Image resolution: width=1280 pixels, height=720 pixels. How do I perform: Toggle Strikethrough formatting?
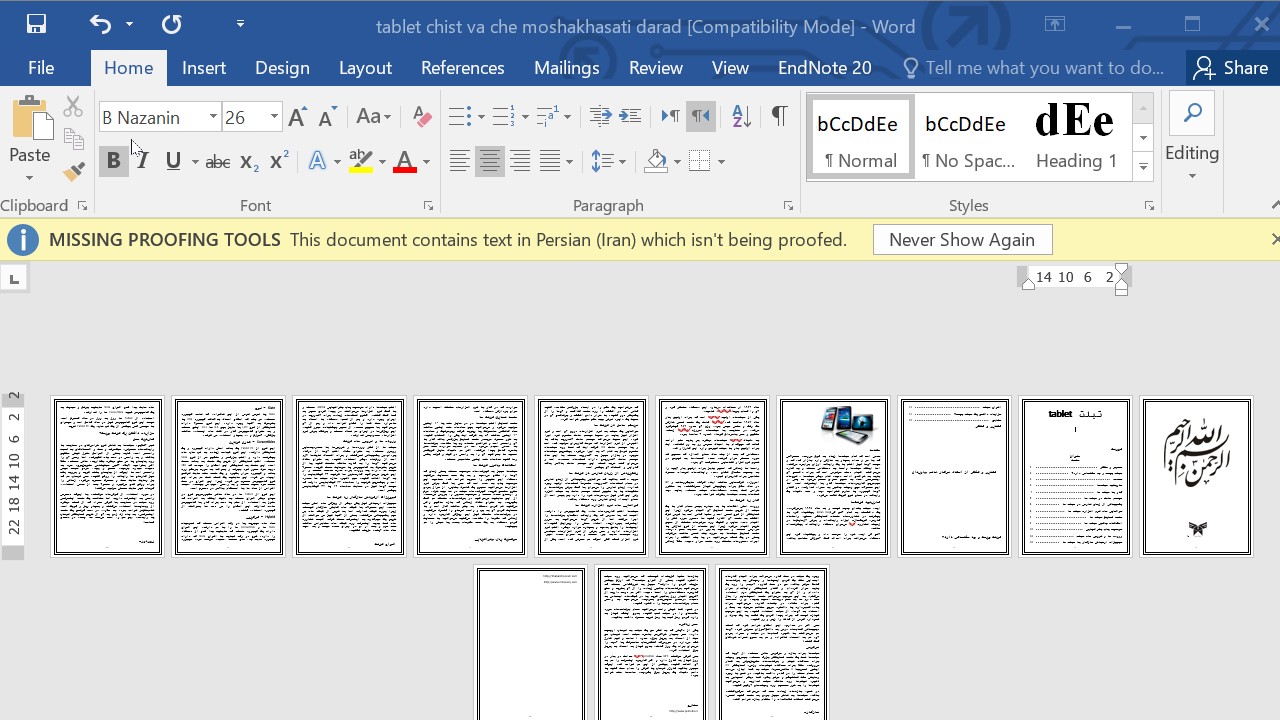click(217, 162)
